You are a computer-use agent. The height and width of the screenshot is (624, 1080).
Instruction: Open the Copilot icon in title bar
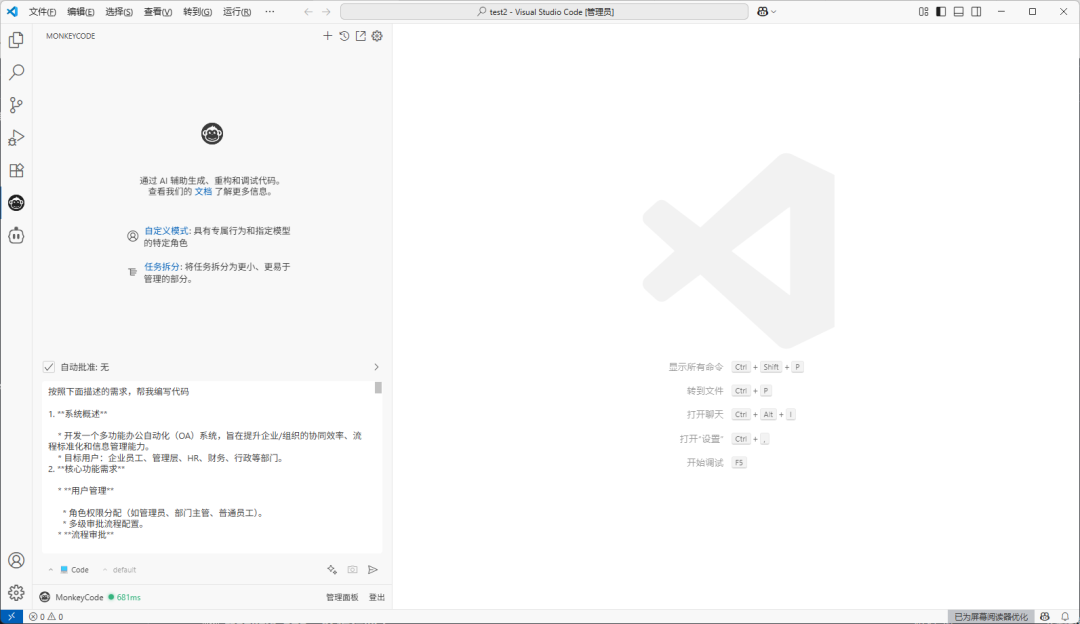(762, 12)
